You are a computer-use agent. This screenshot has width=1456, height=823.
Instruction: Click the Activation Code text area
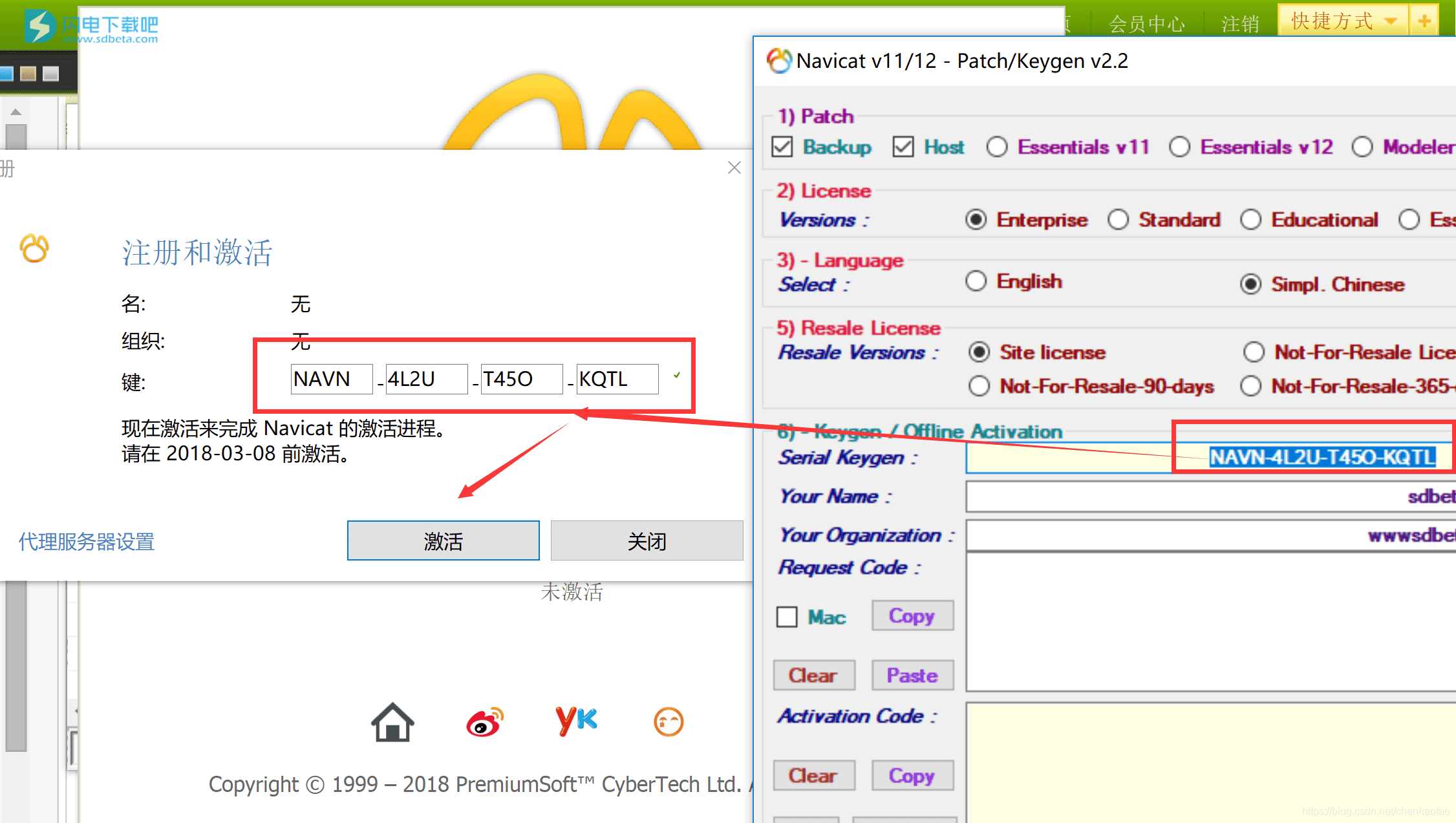click(x=1211, y=763)
